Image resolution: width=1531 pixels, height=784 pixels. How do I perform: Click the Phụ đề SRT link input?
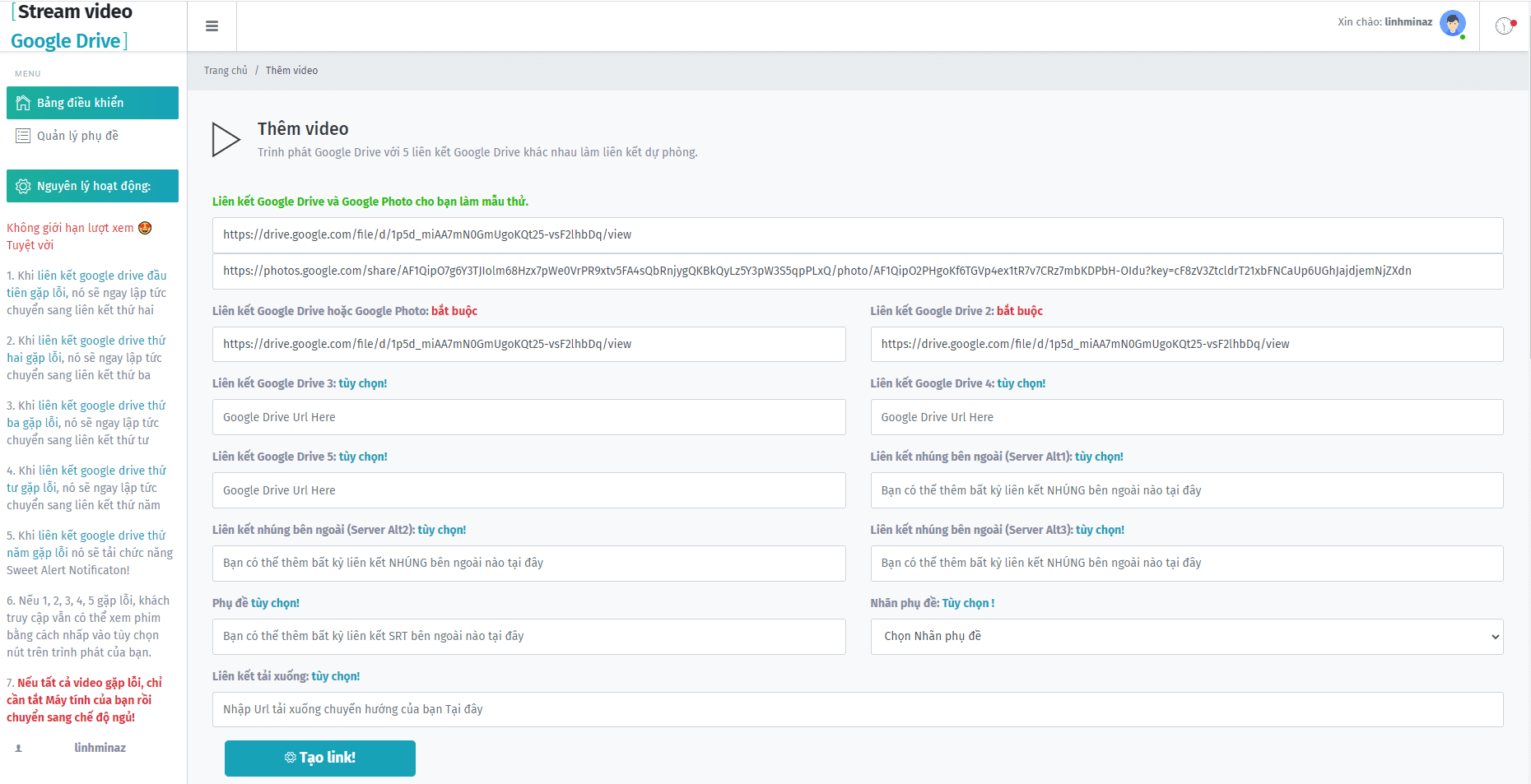[528, 637]
